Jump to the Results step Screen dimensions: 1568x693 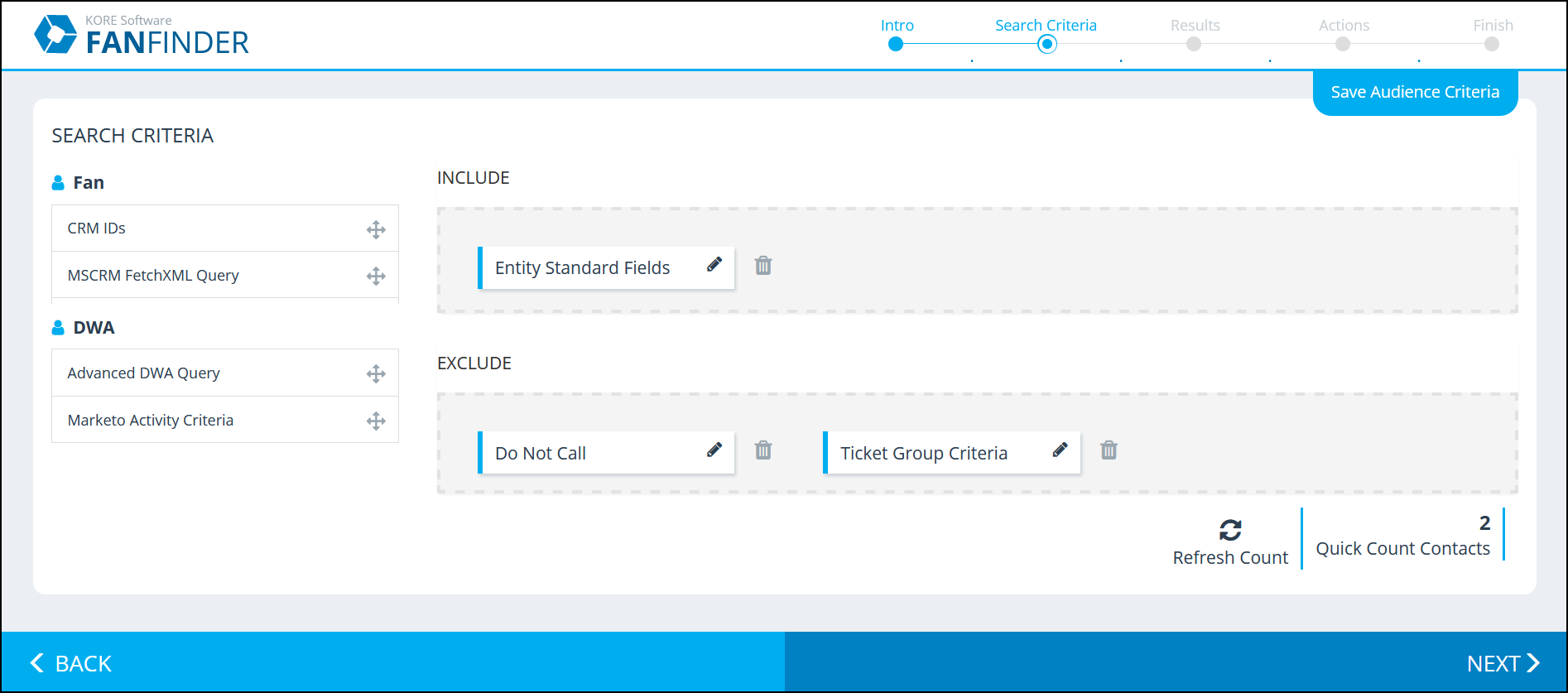(1195, 34)
